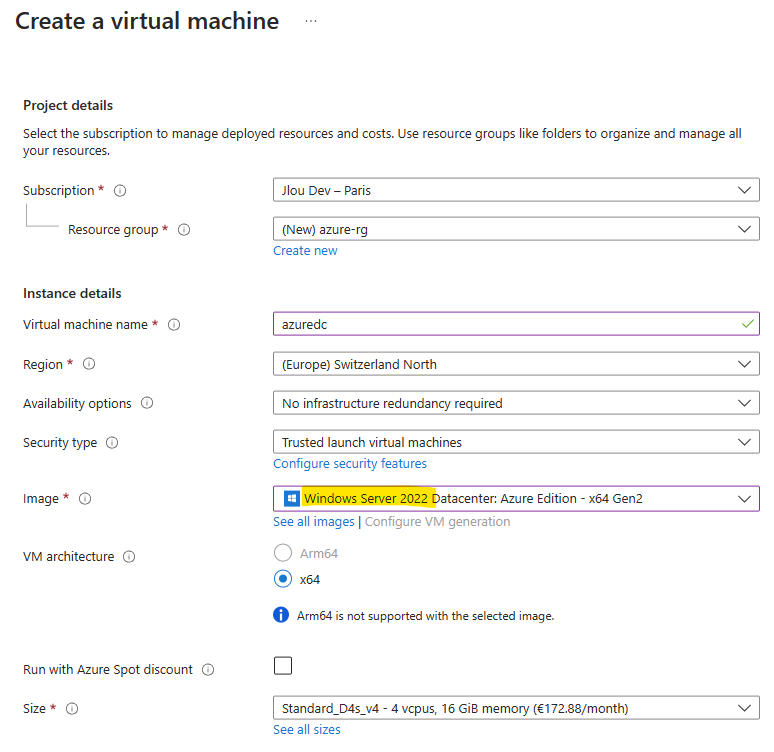The image size is (774, 752).
Task: Show info tooltip for Resource group
Action: click(x=184, y=230)
